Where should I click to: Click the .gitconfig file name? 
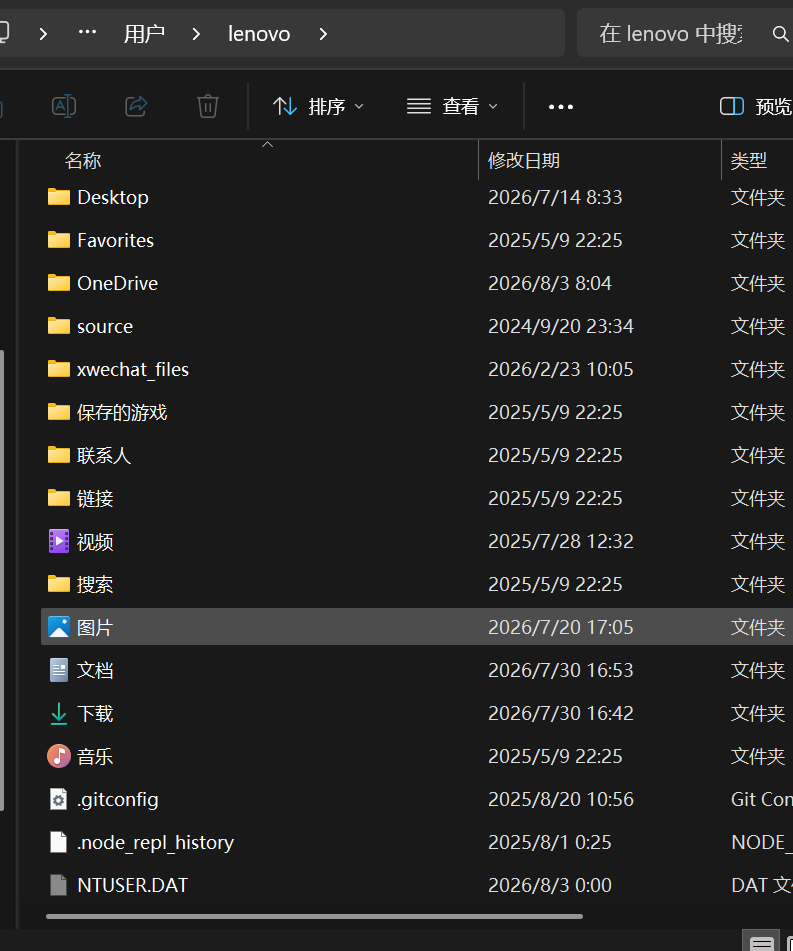(118, 800)
